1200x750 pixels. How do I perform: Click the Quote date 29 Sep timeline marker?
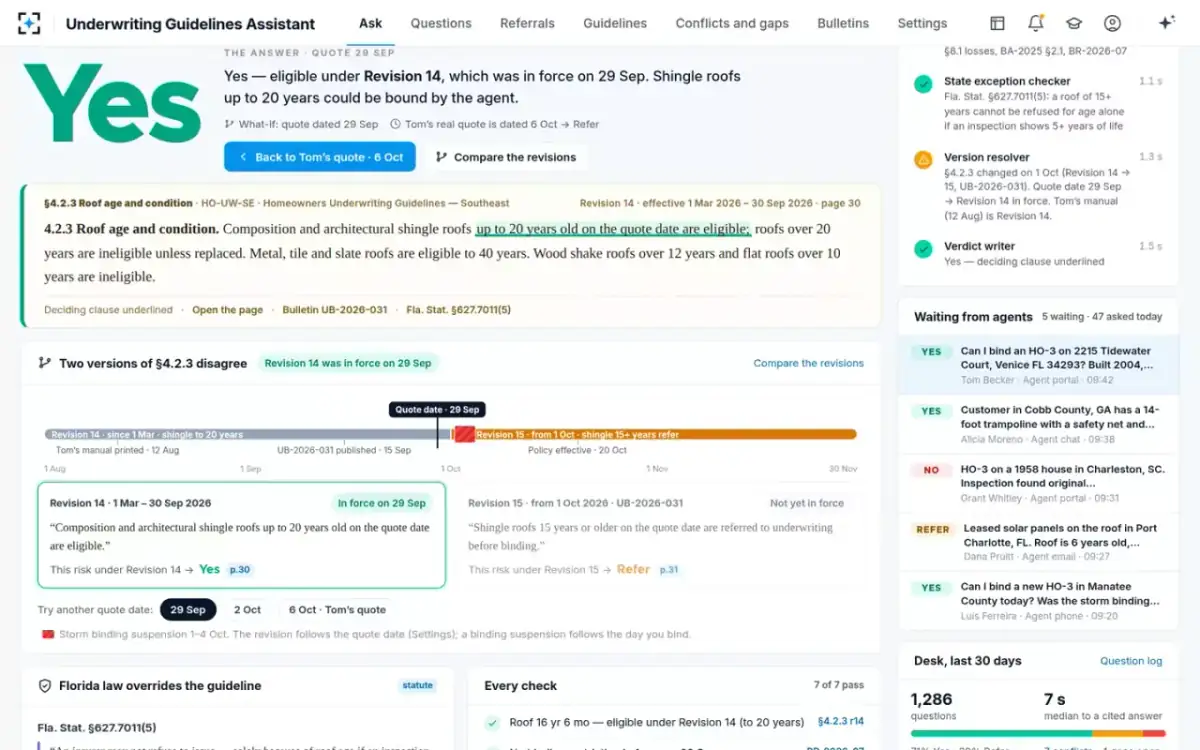437,409
